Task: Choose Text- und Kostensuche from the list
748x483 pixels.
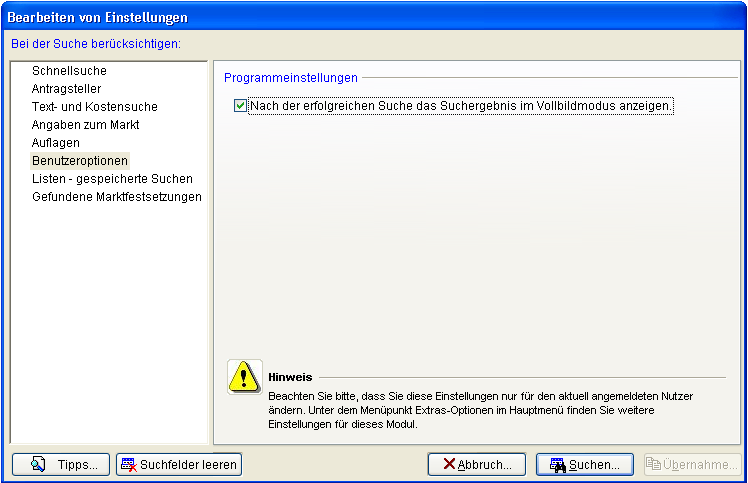Action: point(94,107)
